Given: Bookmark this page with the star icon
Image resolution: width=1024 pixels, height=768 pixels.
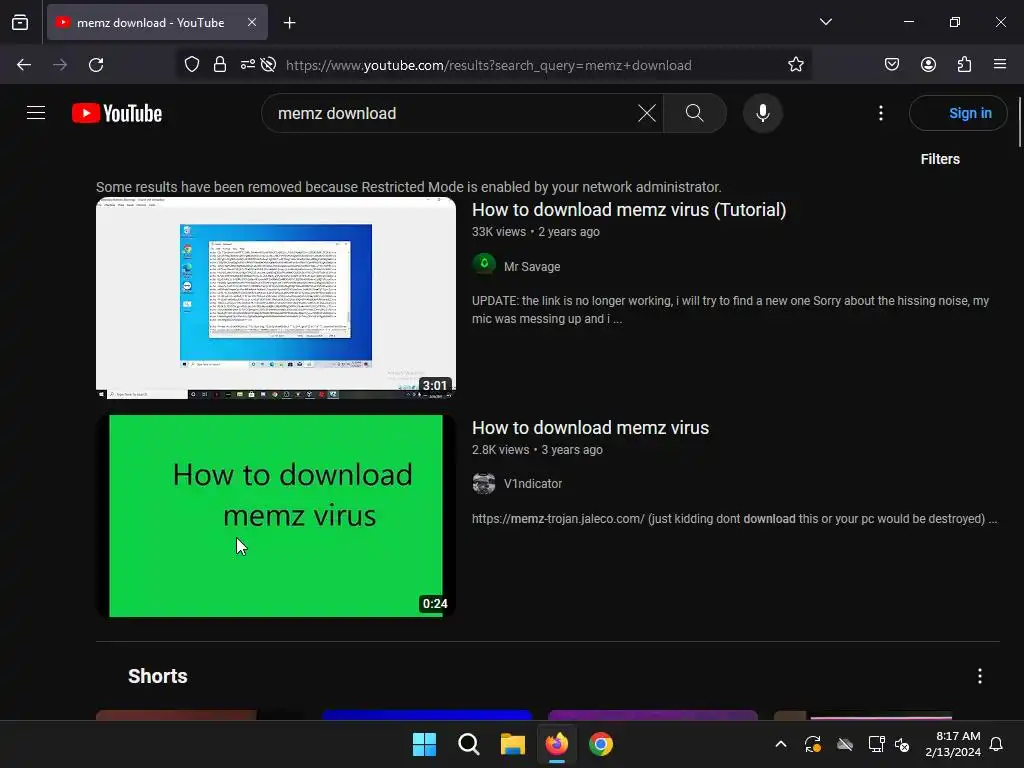Looking at the screenshot, I should pos(795,65).
